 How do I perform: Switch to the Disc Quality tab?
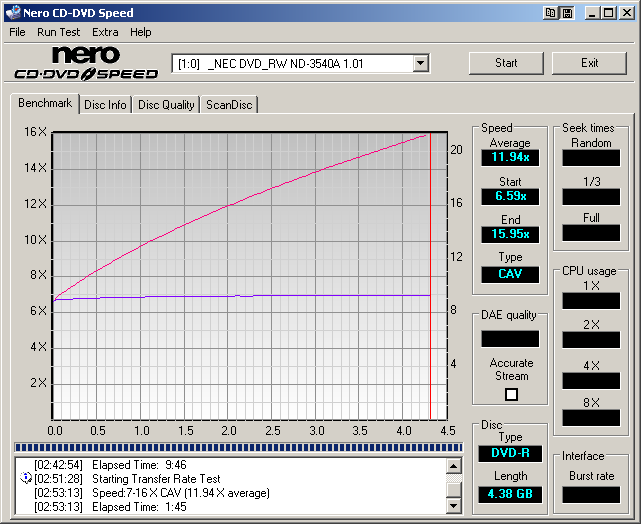(166, 105)
